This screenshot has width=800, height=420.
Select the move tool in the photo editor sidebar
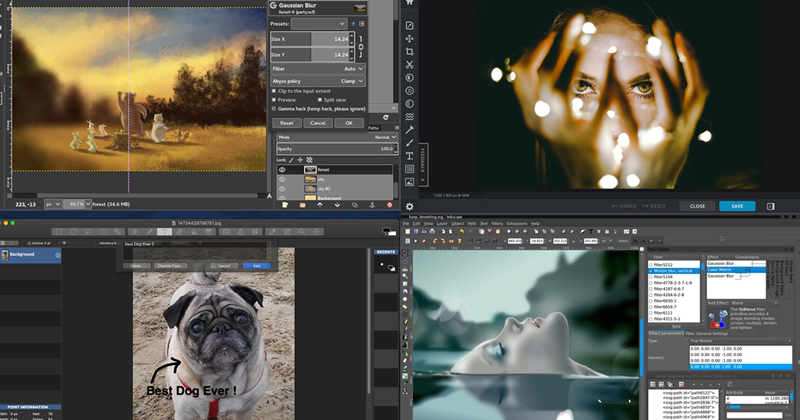tap(409, 39)
